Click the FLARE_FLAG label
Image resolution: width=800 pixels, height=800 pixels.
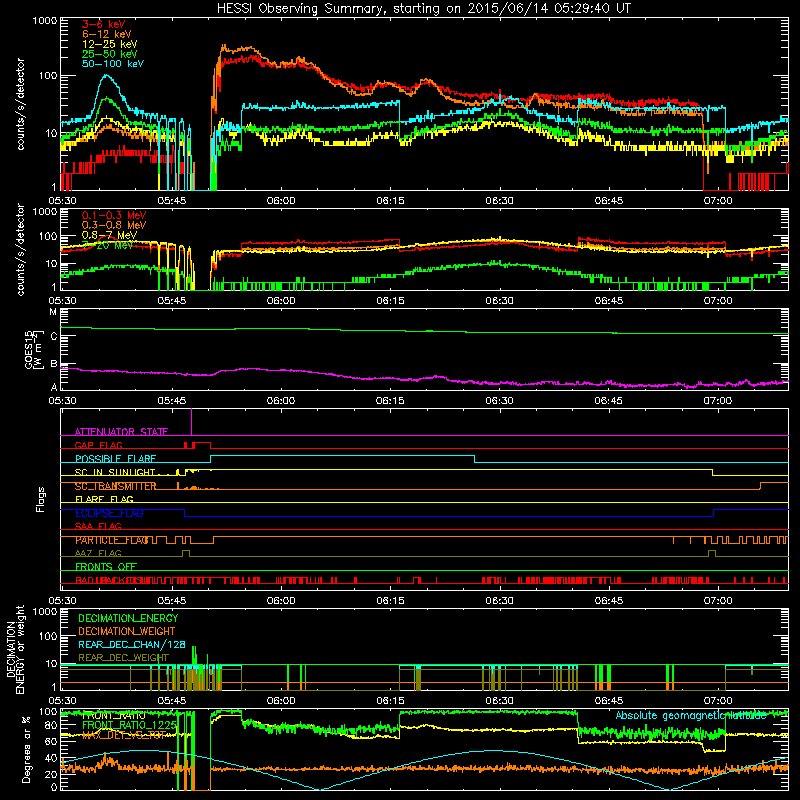pos(104,499)
